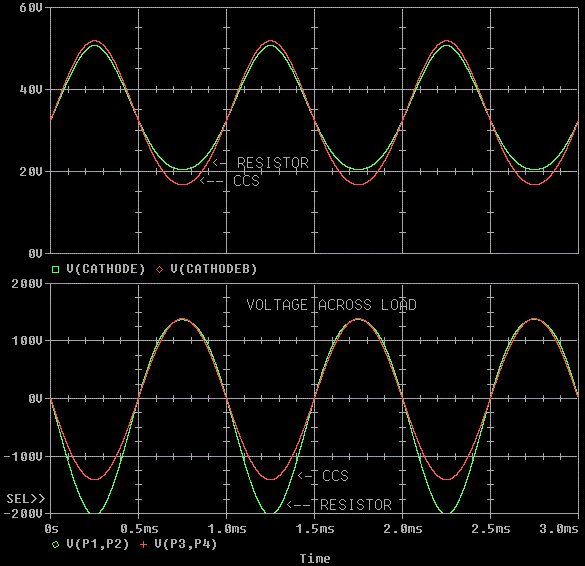This screenshot has height=566, width=585.
Task: Click the lower plot CCS annotation
Action: [335, 476]
